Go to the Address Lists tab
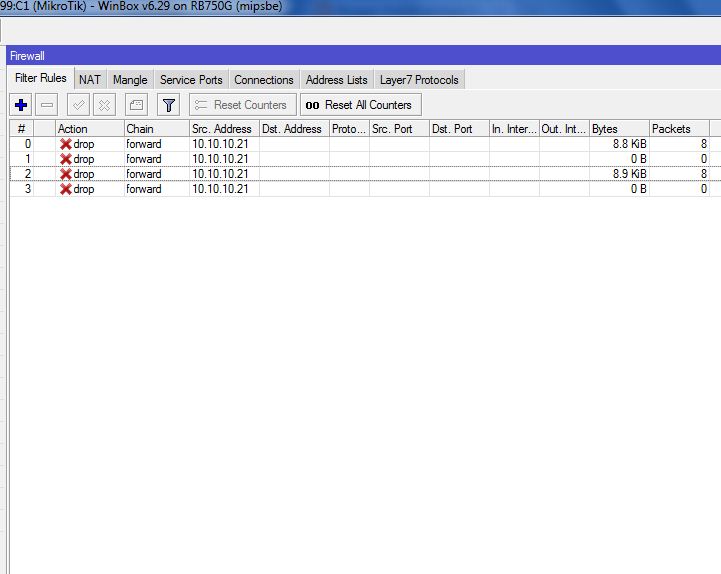 pos(337,80)
